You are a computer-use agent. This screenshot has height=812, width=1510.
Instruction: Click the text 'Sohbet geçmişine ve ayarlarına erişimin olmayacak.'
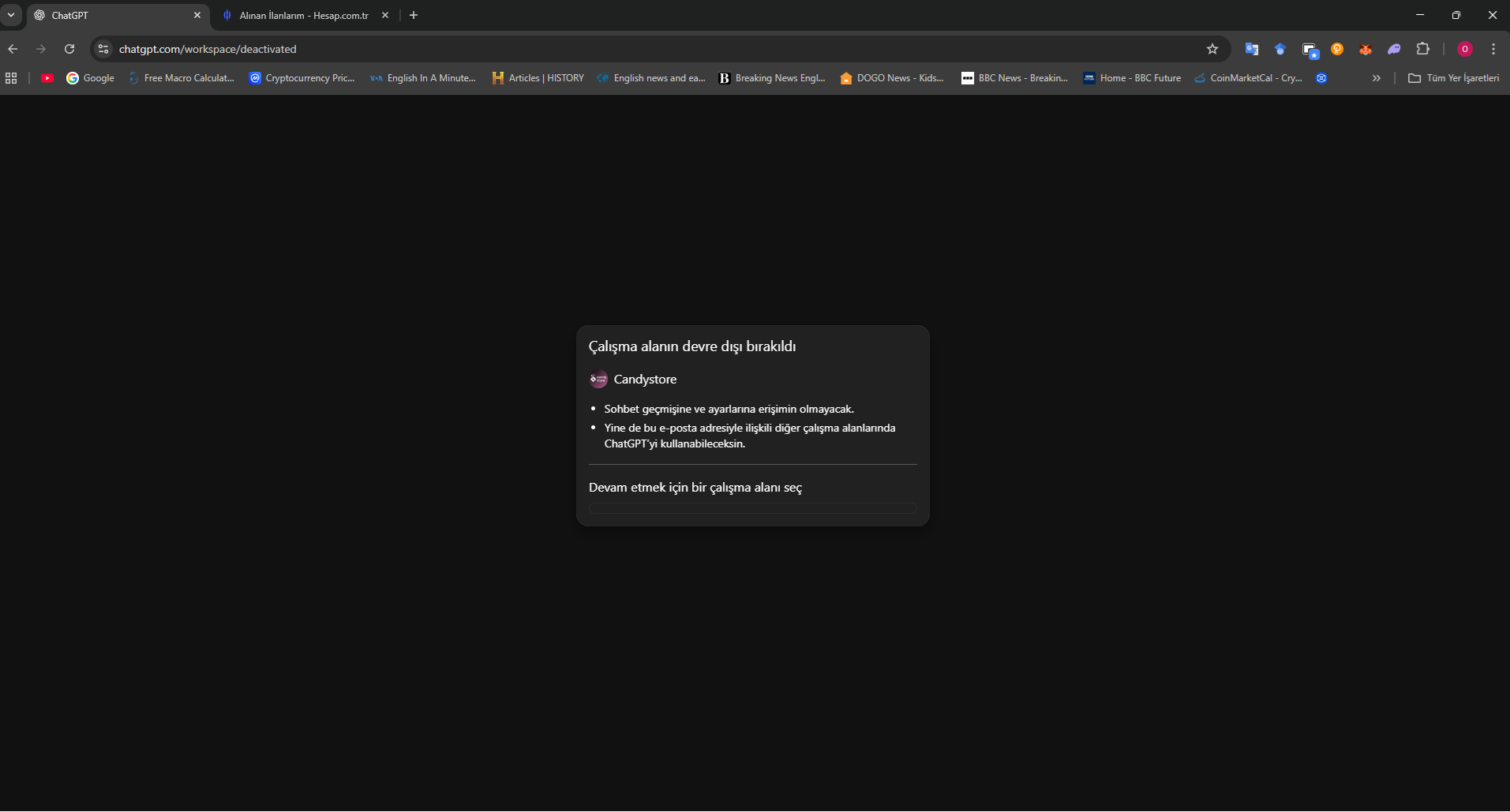pos(729,409)
